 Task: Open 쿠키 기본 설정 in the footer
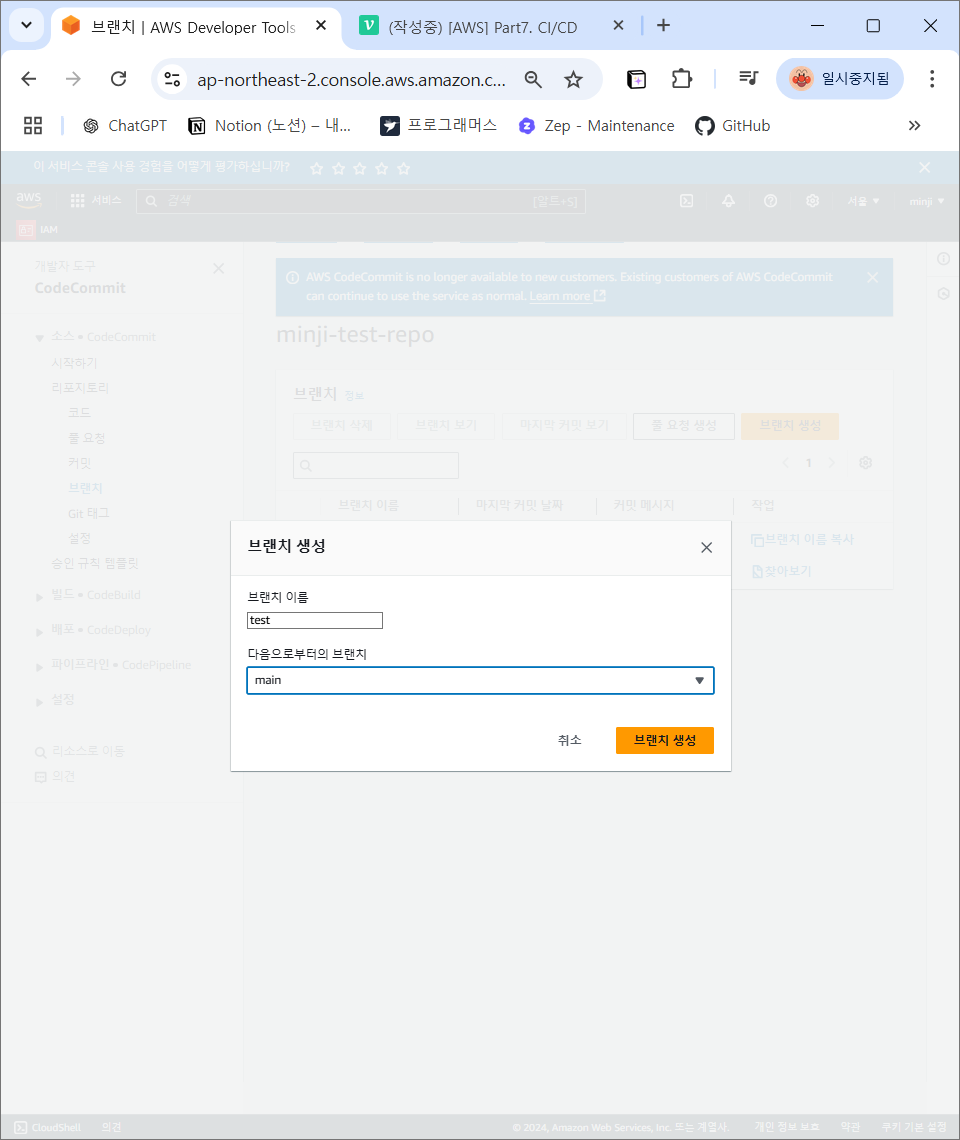click(x=914, y=1127)
